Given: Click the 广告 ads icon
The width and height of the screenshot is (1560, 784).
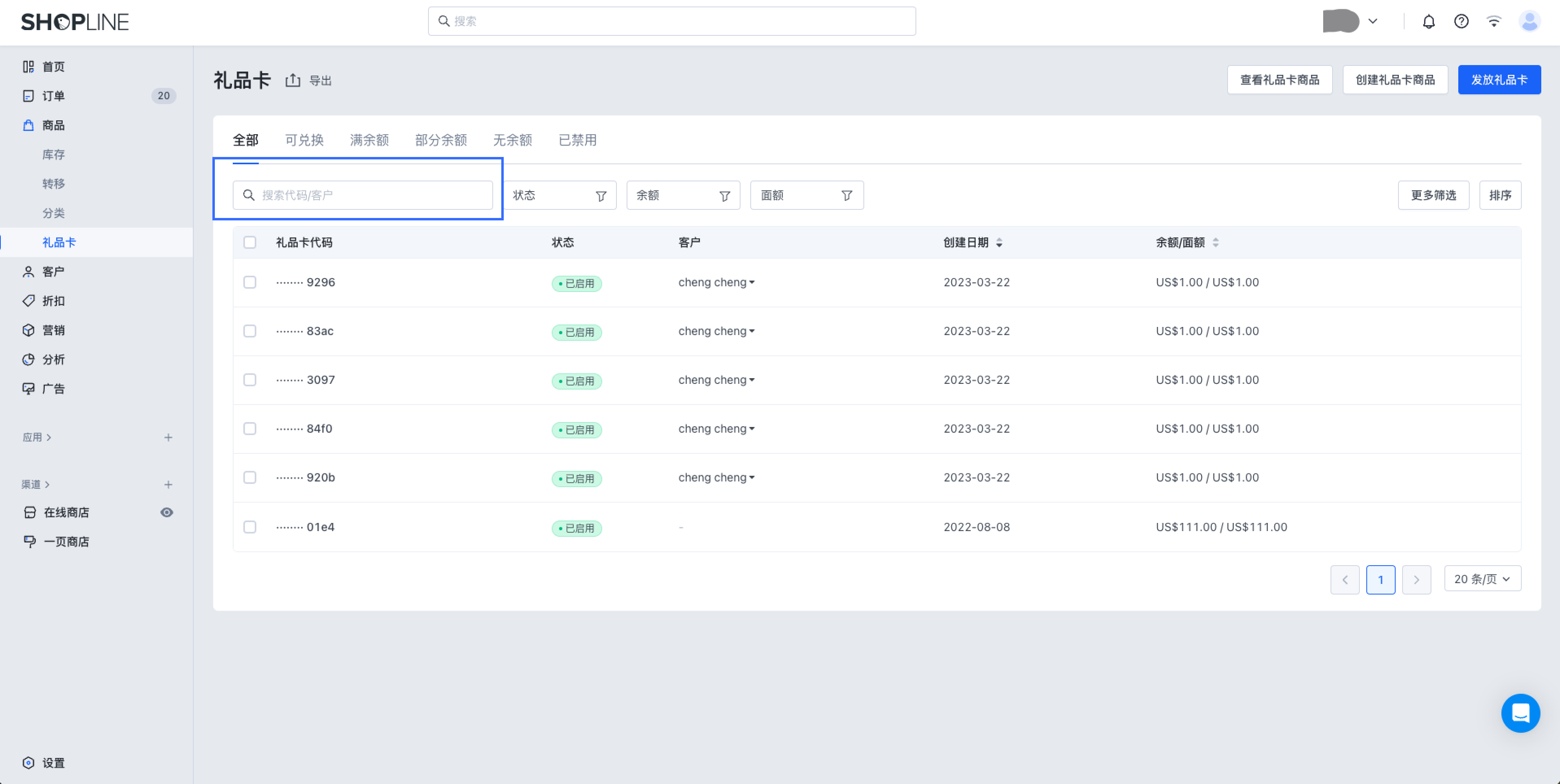Looking at the screenshot, I should pos(28,389).
